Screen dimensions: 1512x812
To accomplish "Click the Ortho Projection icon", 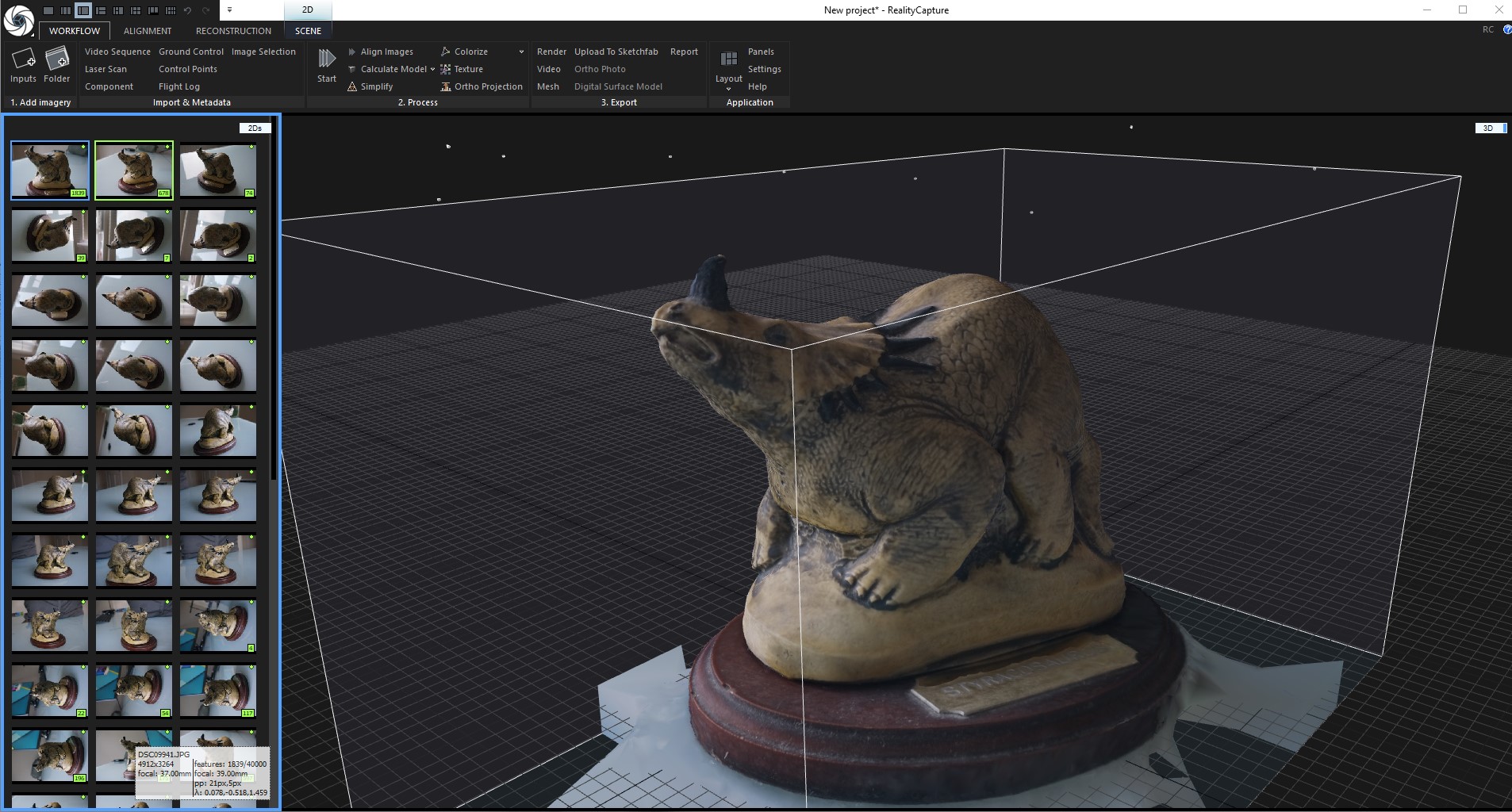I will coord(446,86).
